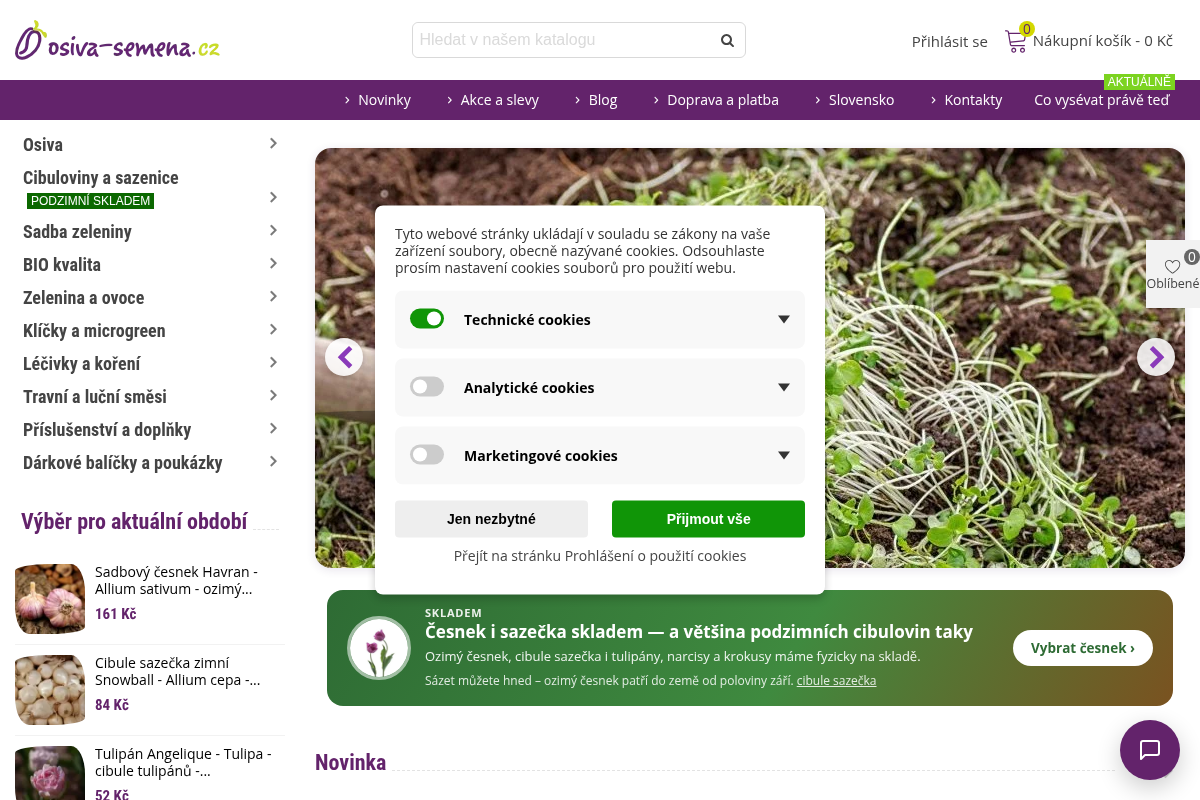
Task: Click the search magnifier icon
Action: [727, 40]
